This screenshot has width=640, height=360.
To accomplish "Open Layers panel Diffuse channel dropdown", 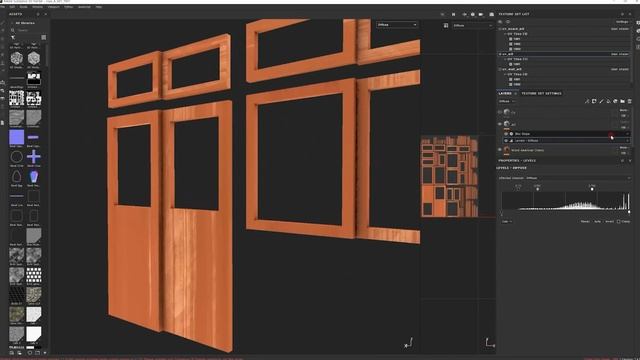I will (x=507, y=101).
